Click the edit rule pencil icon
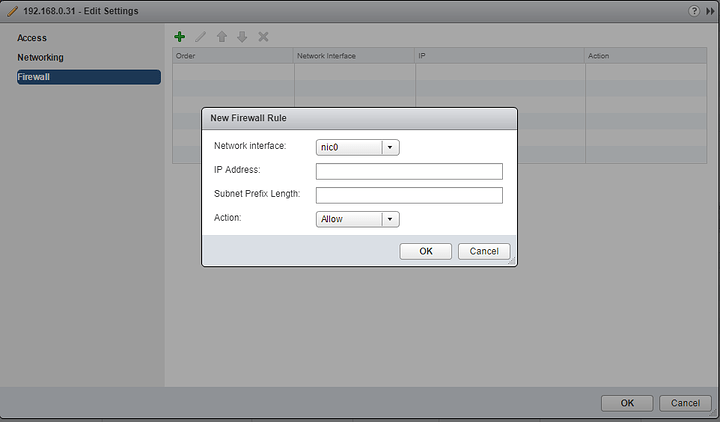720x422 pixels. click(201, 37)
